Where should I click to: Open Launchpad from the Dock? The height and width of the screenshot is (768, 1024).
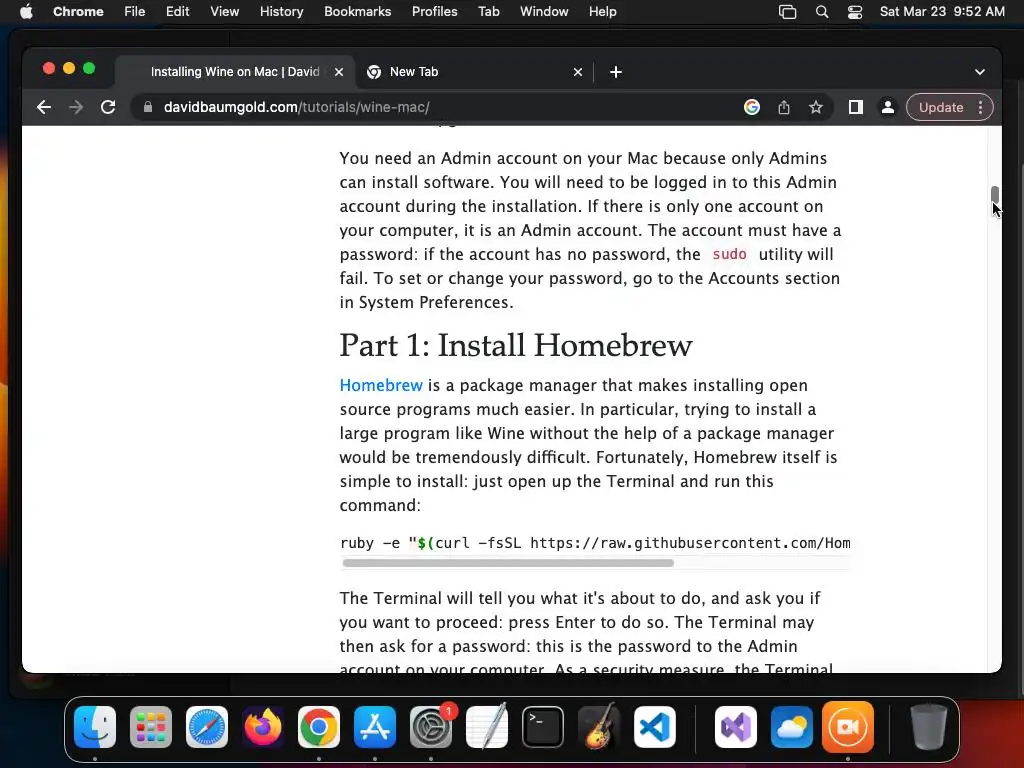pos(151,727)
